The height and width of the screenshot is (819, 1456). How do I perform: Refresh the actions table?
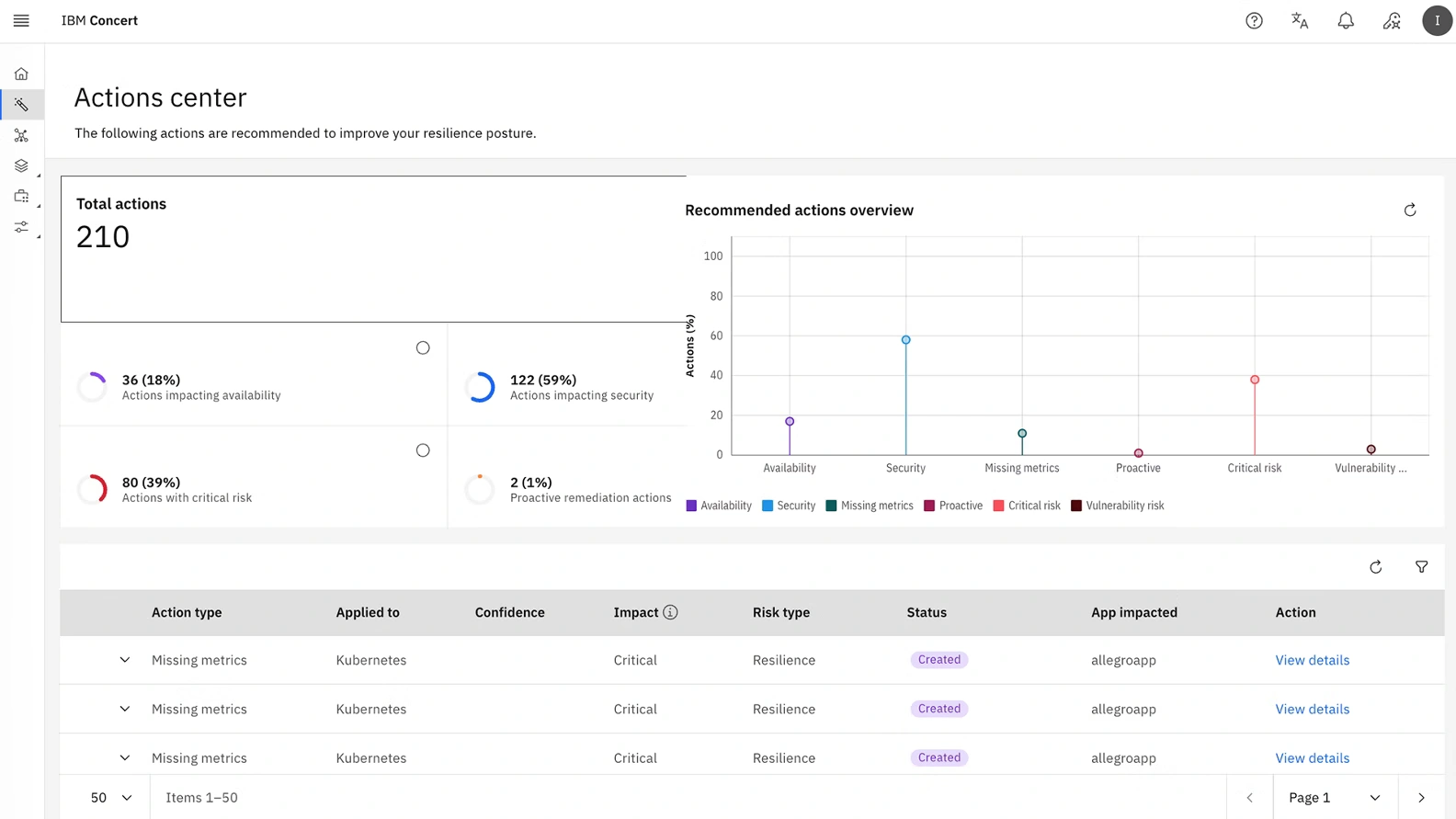tap(1375, 567)
